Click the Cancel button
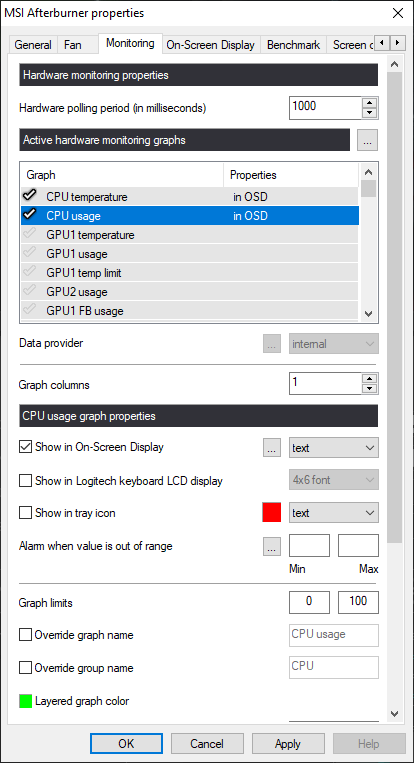 (207, 744)
